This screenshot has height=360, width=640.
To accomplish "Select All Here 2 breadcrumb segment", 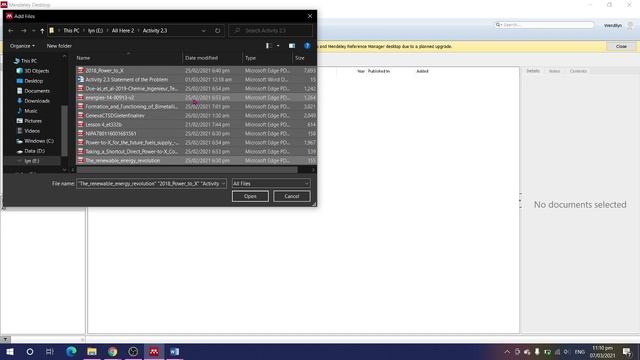I will [x=122, y=31].
